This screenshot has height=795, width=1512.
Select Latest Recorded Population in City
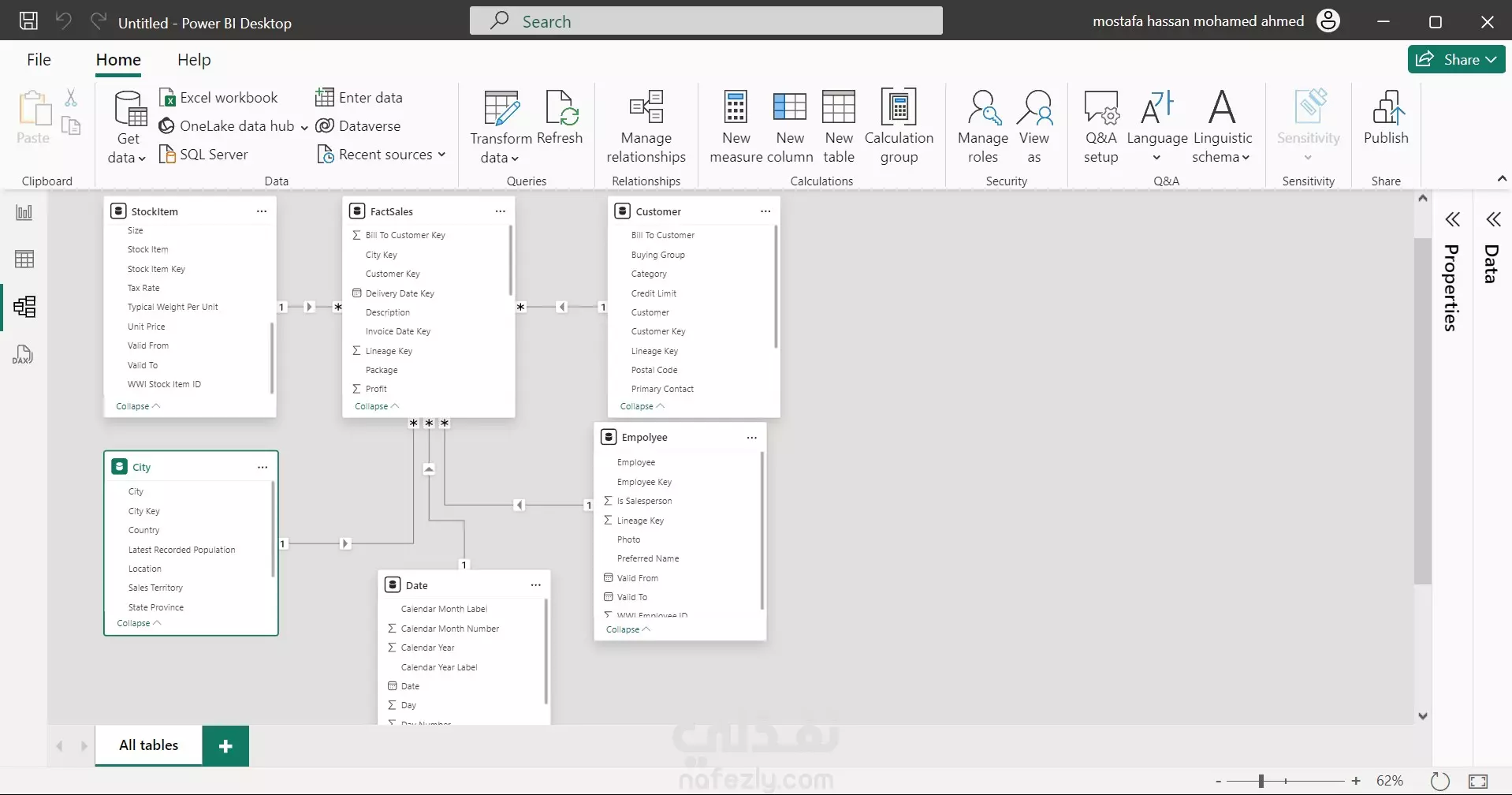click(x=181, y=550)
